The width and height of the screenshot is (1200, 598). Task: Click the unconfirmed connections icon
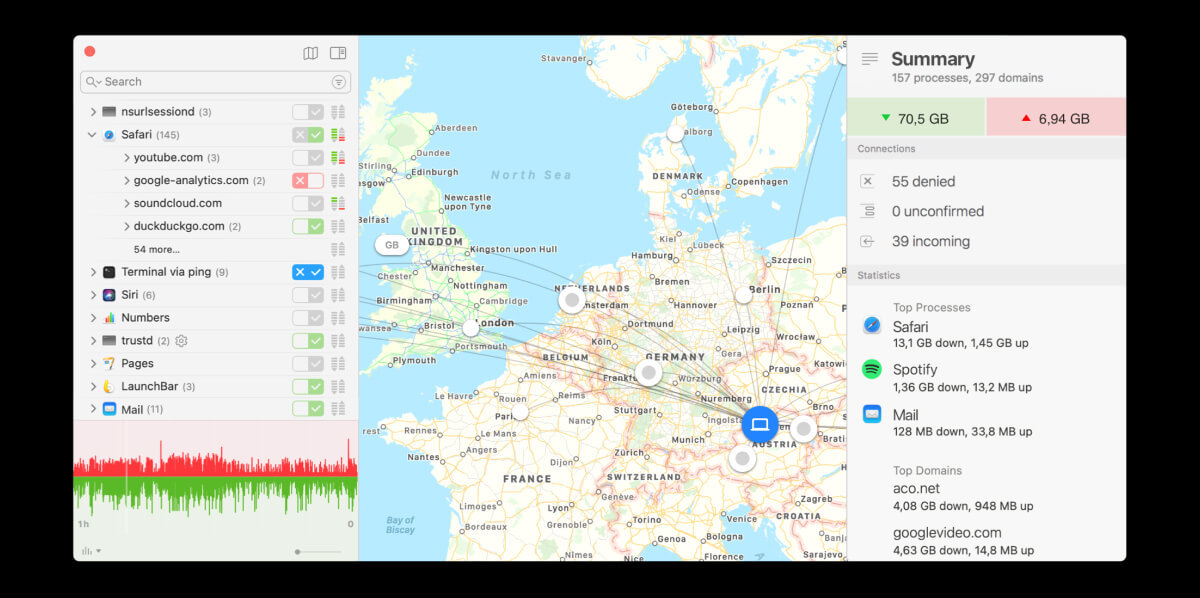click(867, 211)
